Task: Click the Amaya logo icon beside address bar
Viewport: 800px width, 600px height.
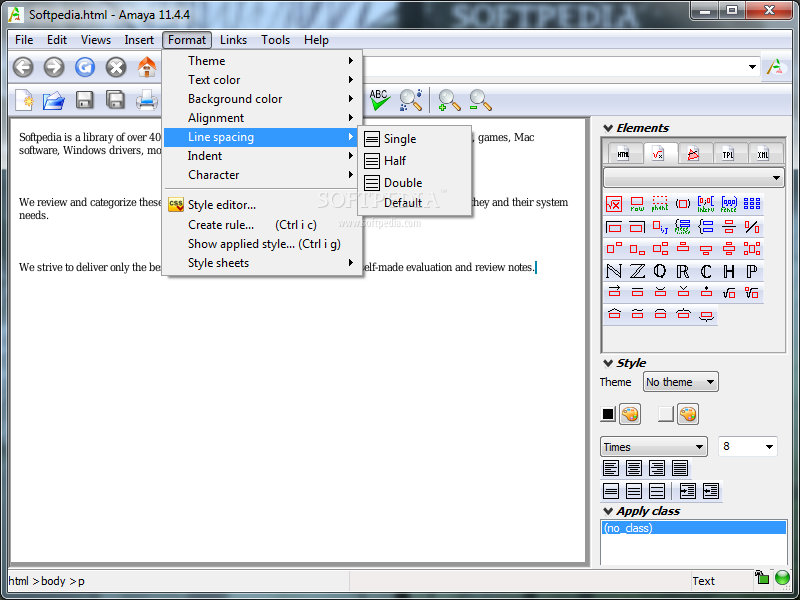Action: pos(776,67)
